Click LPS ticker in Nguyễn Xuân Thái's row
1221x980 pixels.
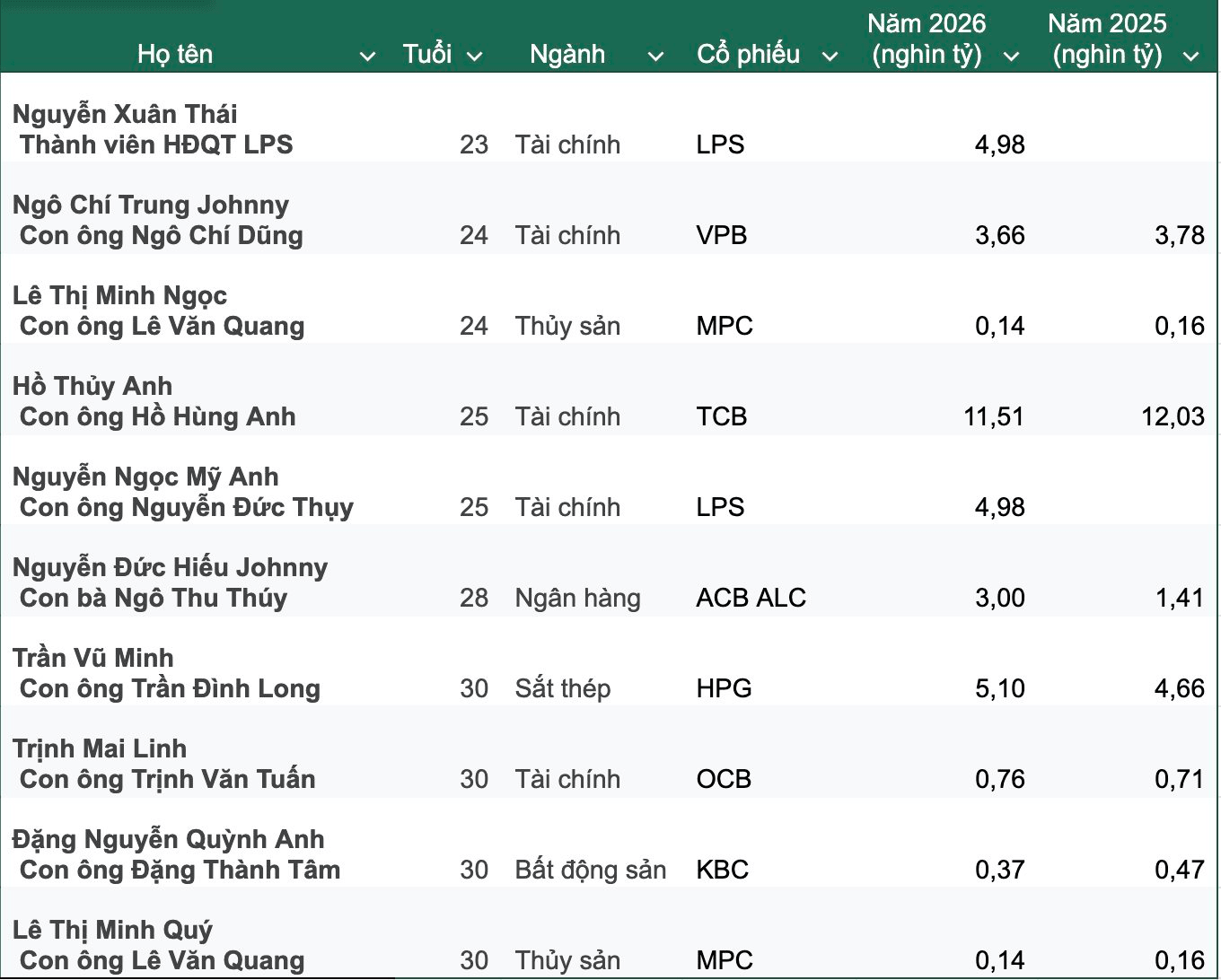[x=720, y=144]
